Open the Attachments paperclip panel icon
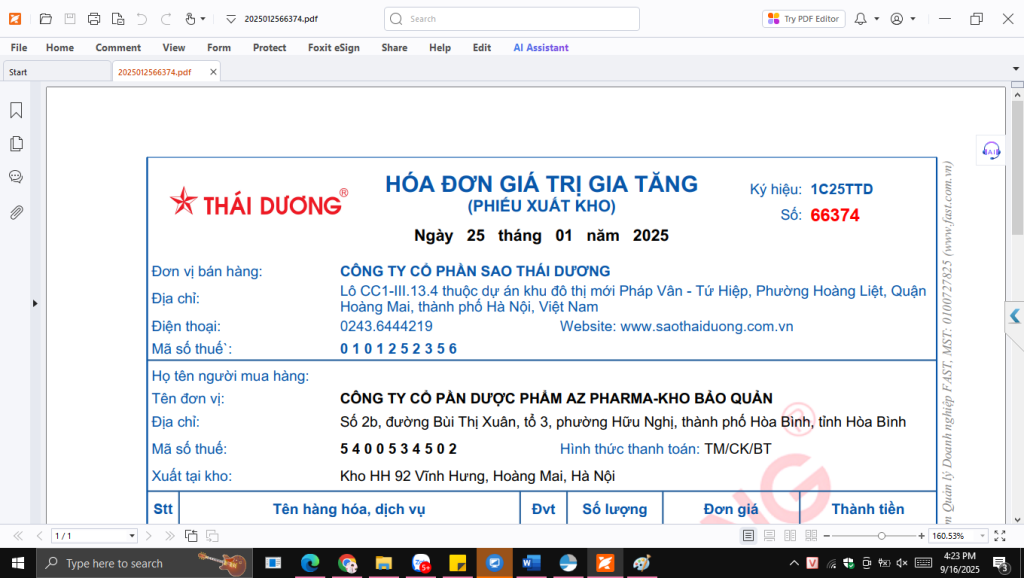The width and height of the screenshot is (1024, 578). pyautogui.click(x=16, y=212)
